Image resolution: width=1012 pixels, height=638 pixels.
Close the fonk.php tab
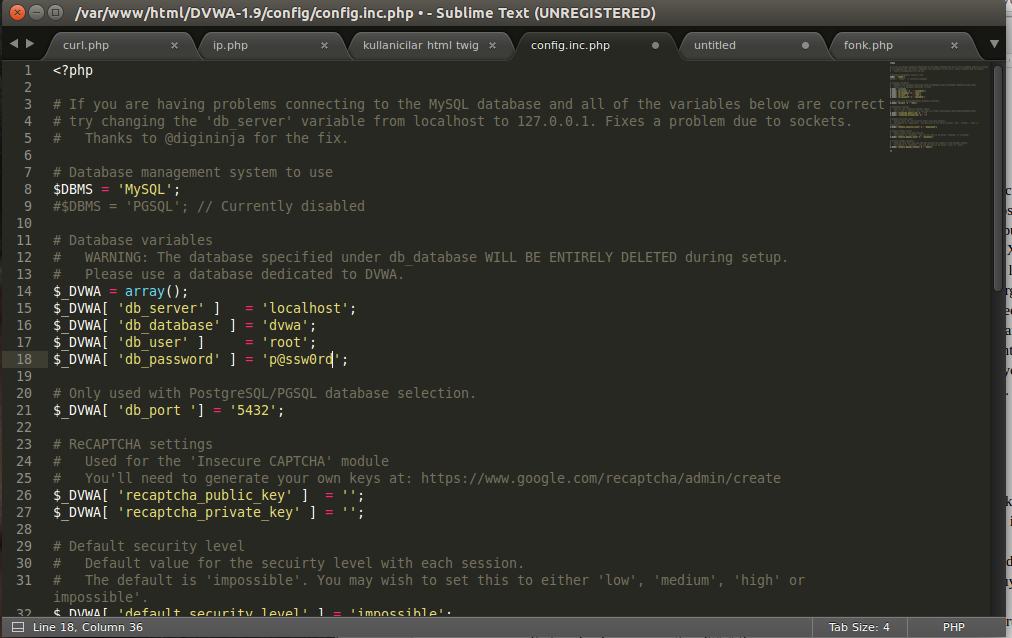tap(955, 45)
